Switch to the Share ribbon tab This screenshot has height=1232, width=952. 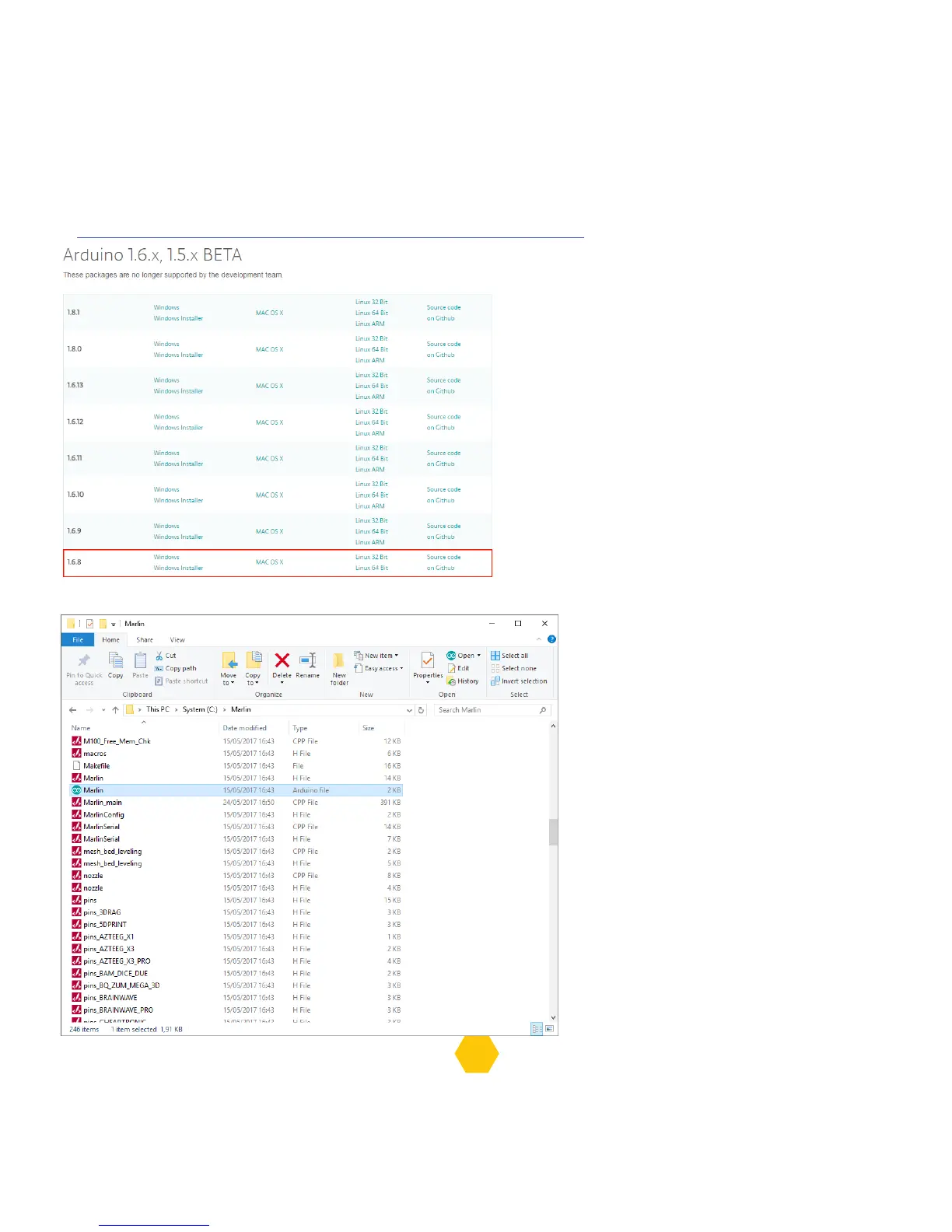pos(145,639)
